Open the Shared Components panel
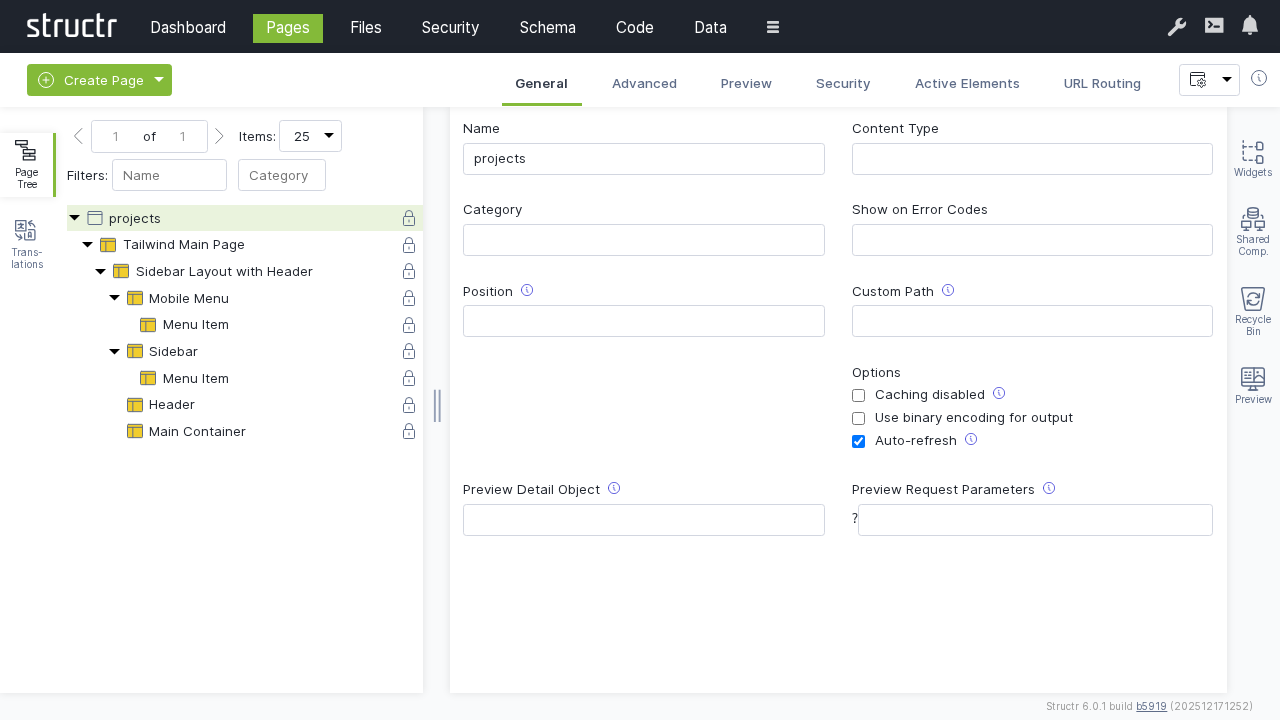Viewport: 1280px width, 720px height. 1252,231
